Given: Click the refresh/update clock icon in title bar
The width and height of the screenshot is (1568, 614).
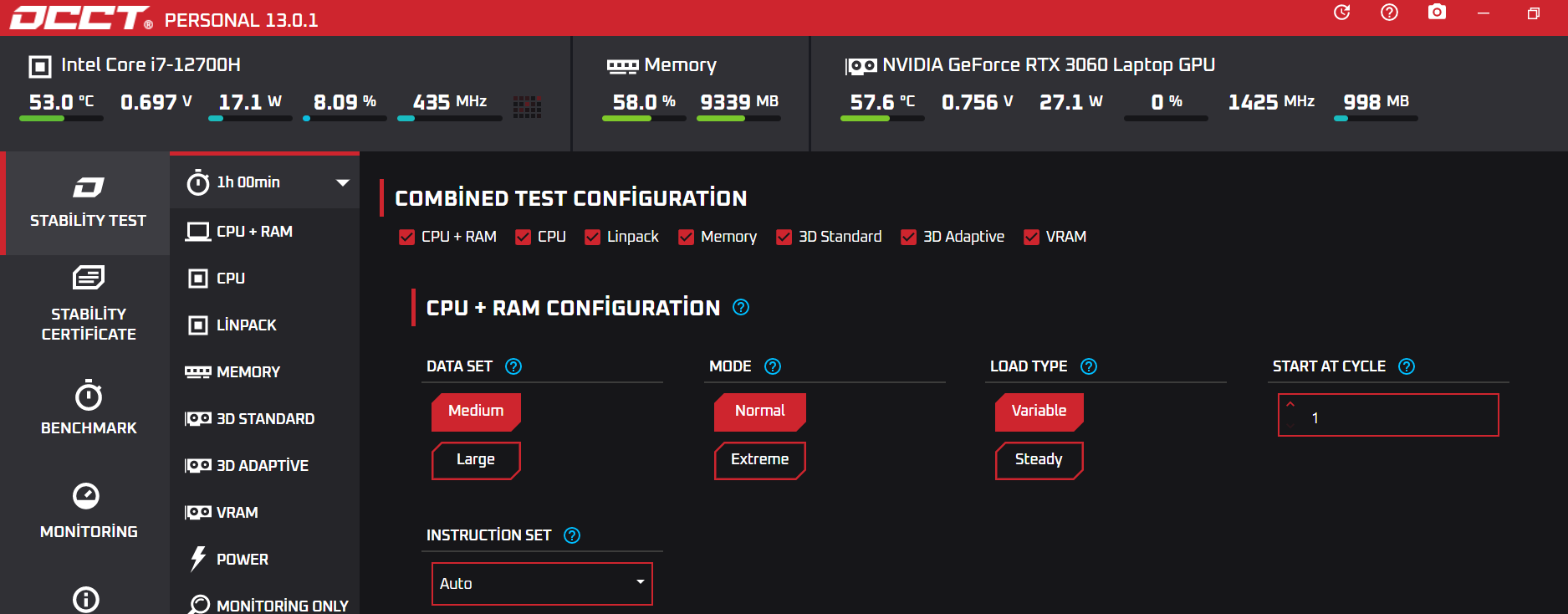Looking at the screenshot, I should [1341, 13].
